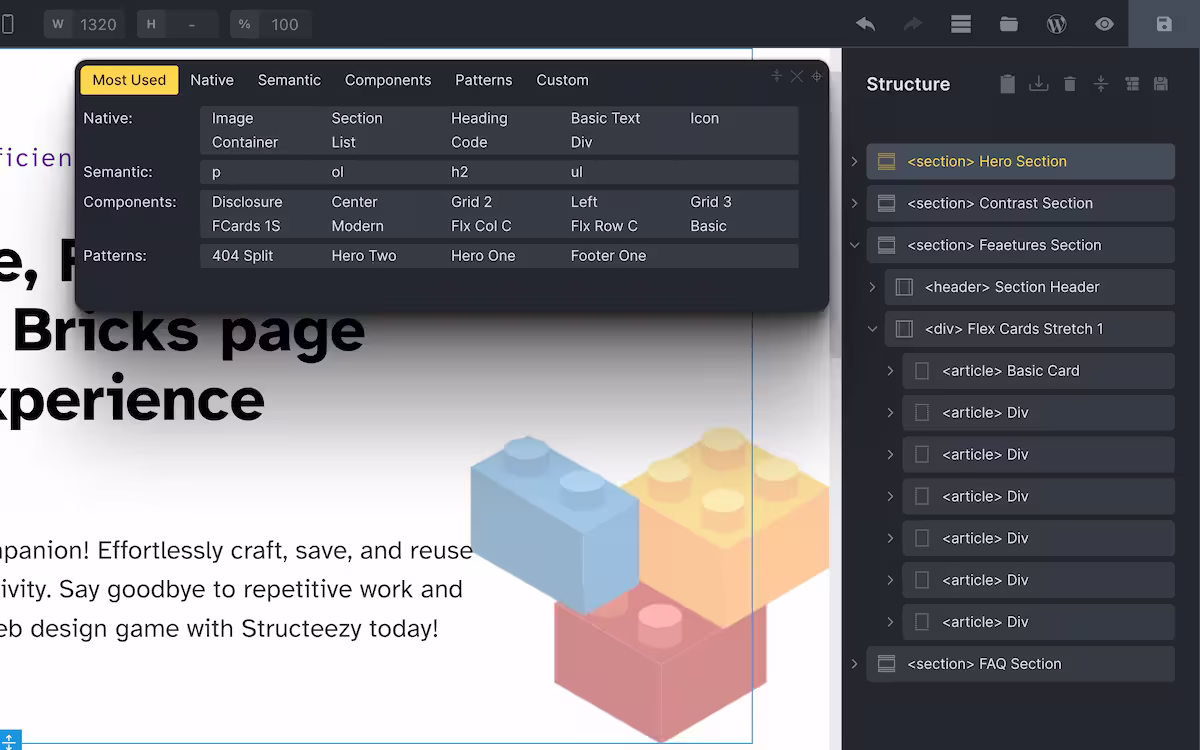
Task: Expand the Hero Section tree item
Action: [854, 161]
